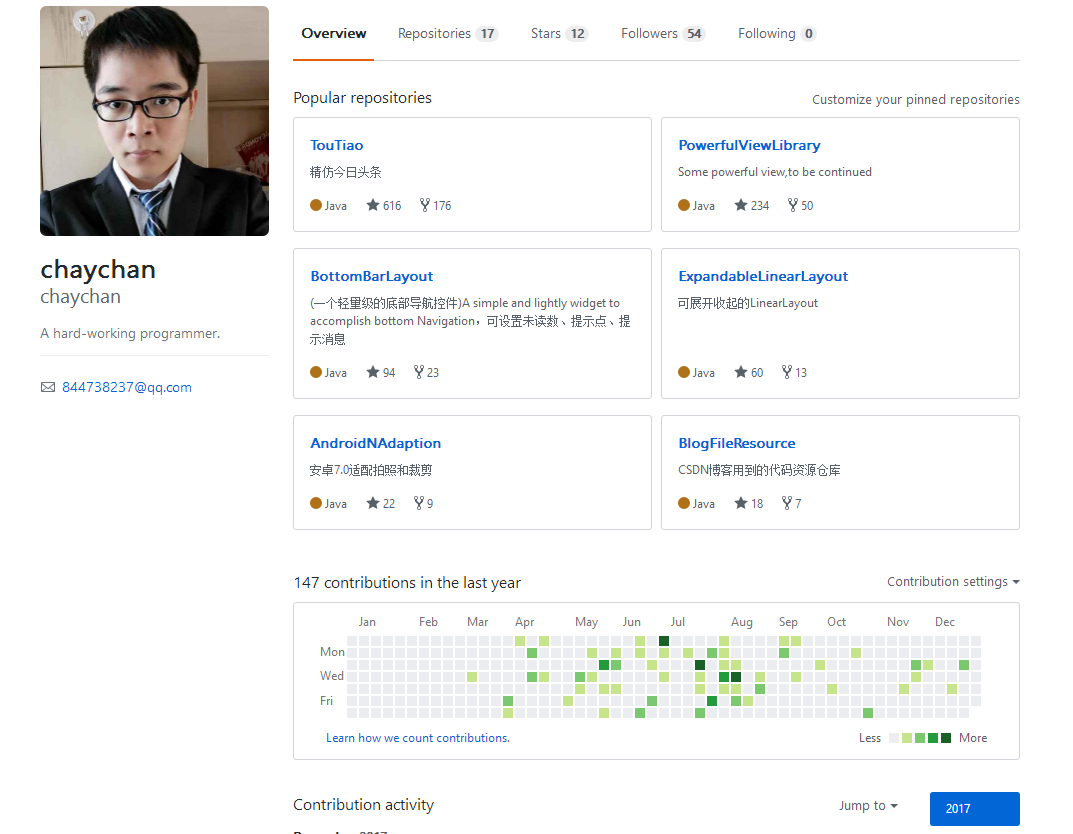Viewport: 1073px width, 834px height.
Task: Open the ExpandableLinearLayout repository link
Action: (x=763, y=276)
